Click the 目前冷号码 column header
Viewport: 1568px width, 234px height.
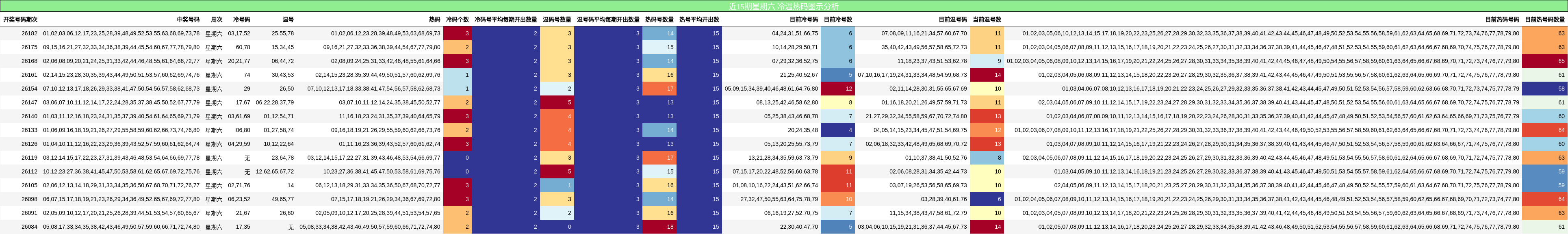tap(803, 19)
